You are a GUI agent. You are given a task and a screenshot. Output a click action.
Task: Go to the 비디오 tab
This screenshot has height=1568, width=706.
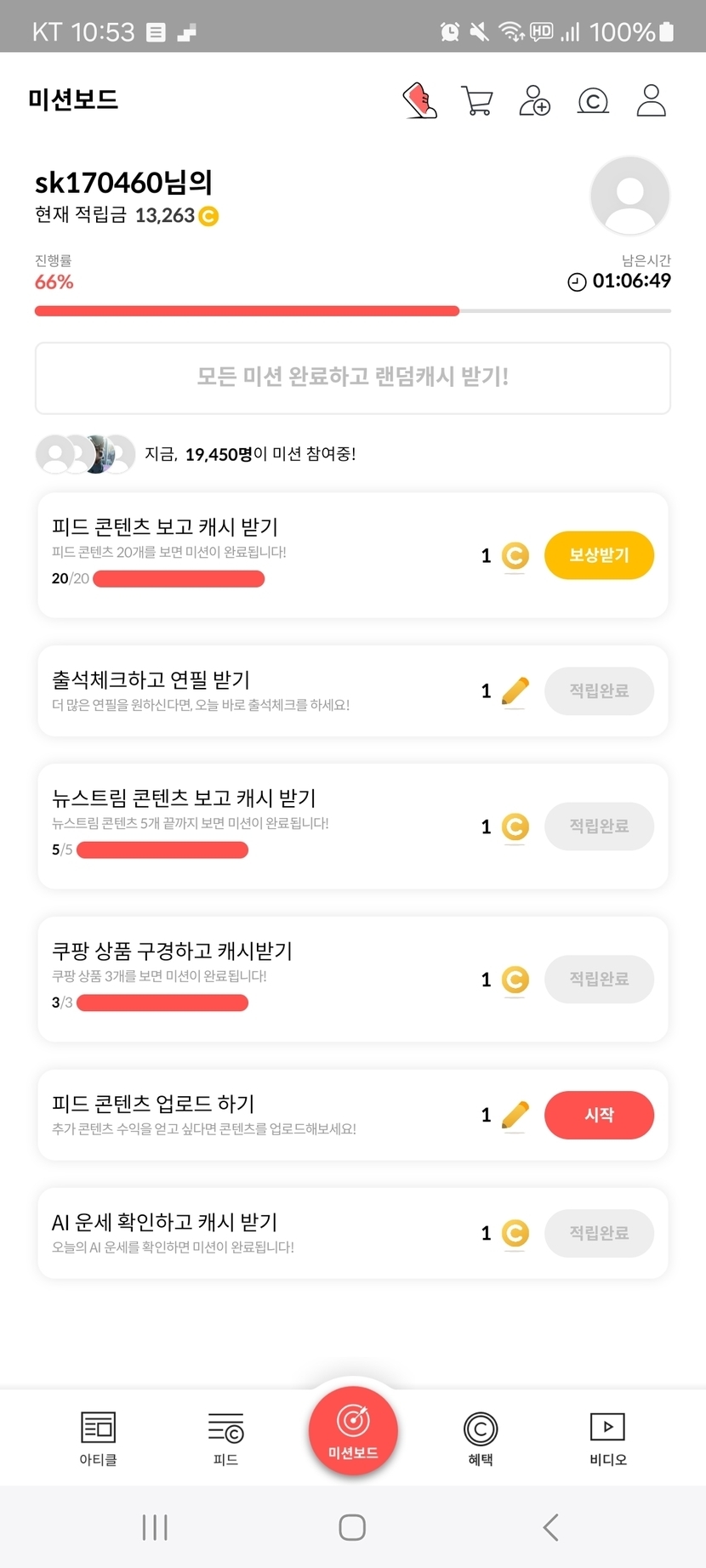[x=607, y=1438]
